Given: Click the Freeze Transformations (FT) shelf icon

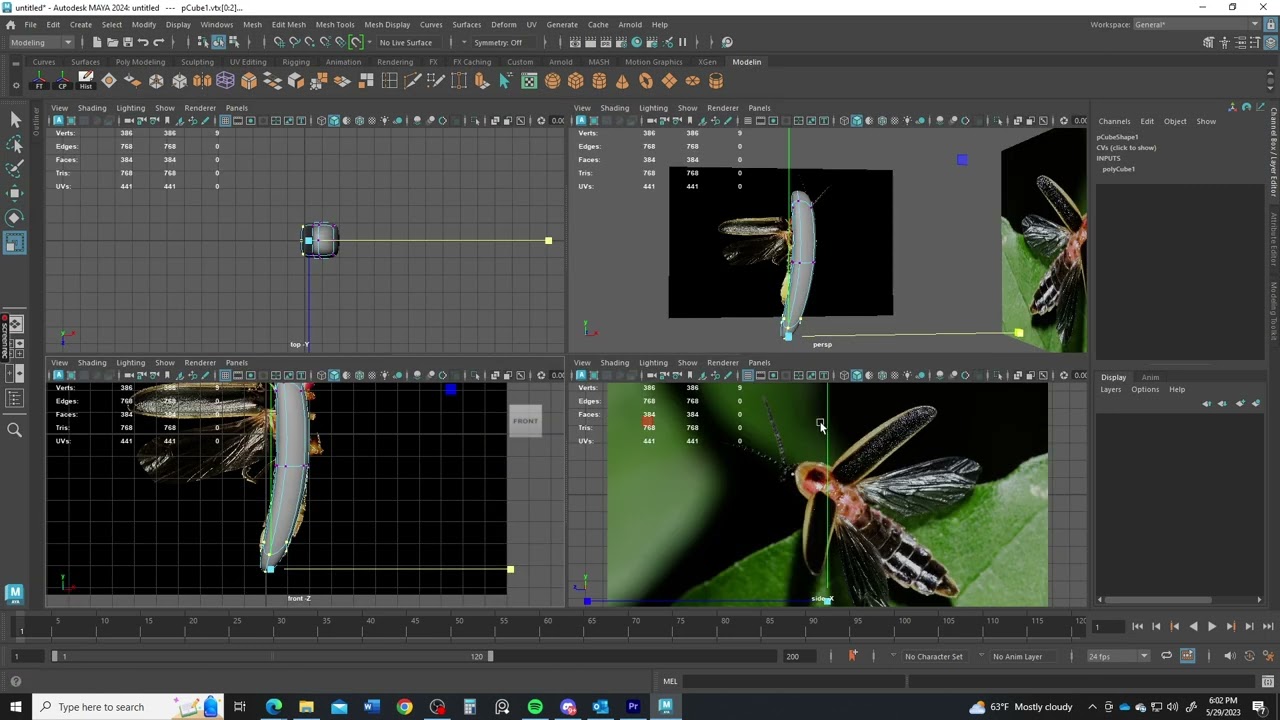Looking at the screenshot, I should point(39,81).
